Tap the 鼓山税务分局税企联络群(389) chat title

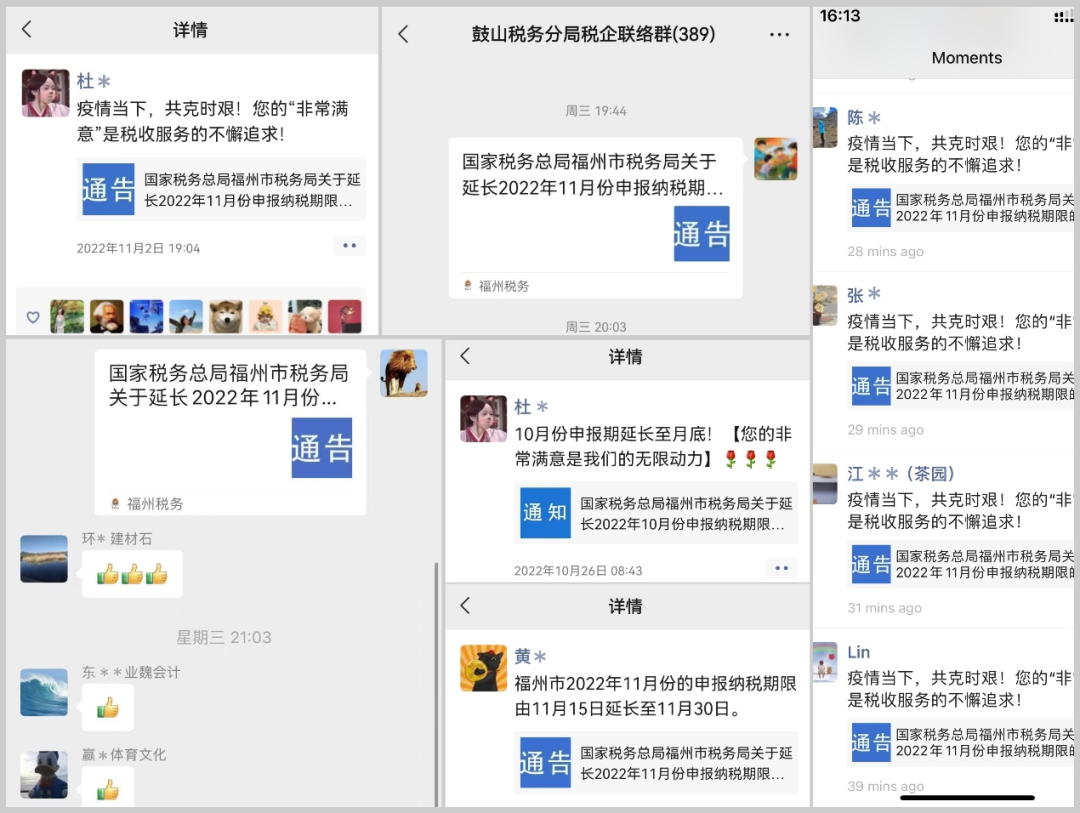click(593, 34)
